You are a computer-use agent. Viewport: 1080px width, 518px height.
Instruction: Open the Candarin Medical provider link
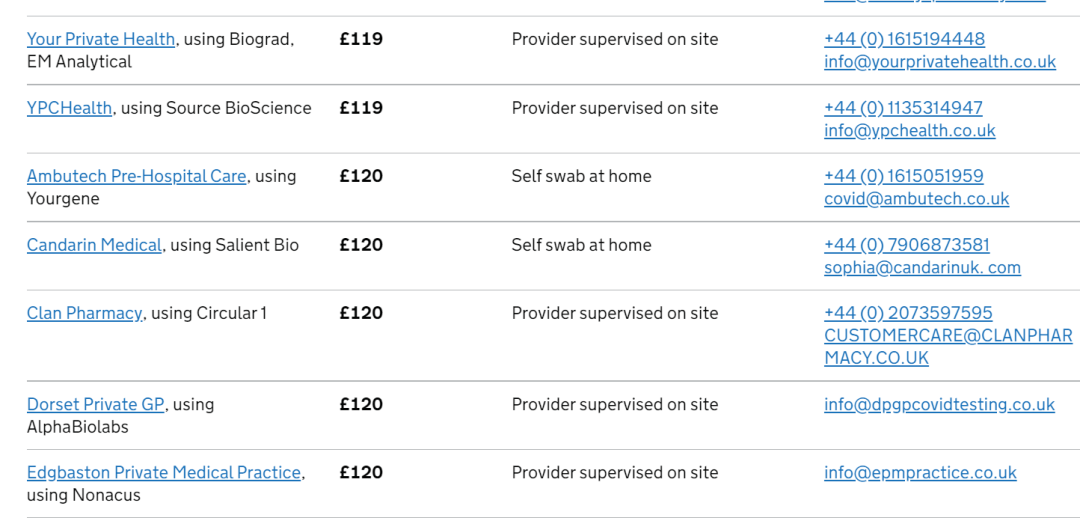[x=94, y=245]
